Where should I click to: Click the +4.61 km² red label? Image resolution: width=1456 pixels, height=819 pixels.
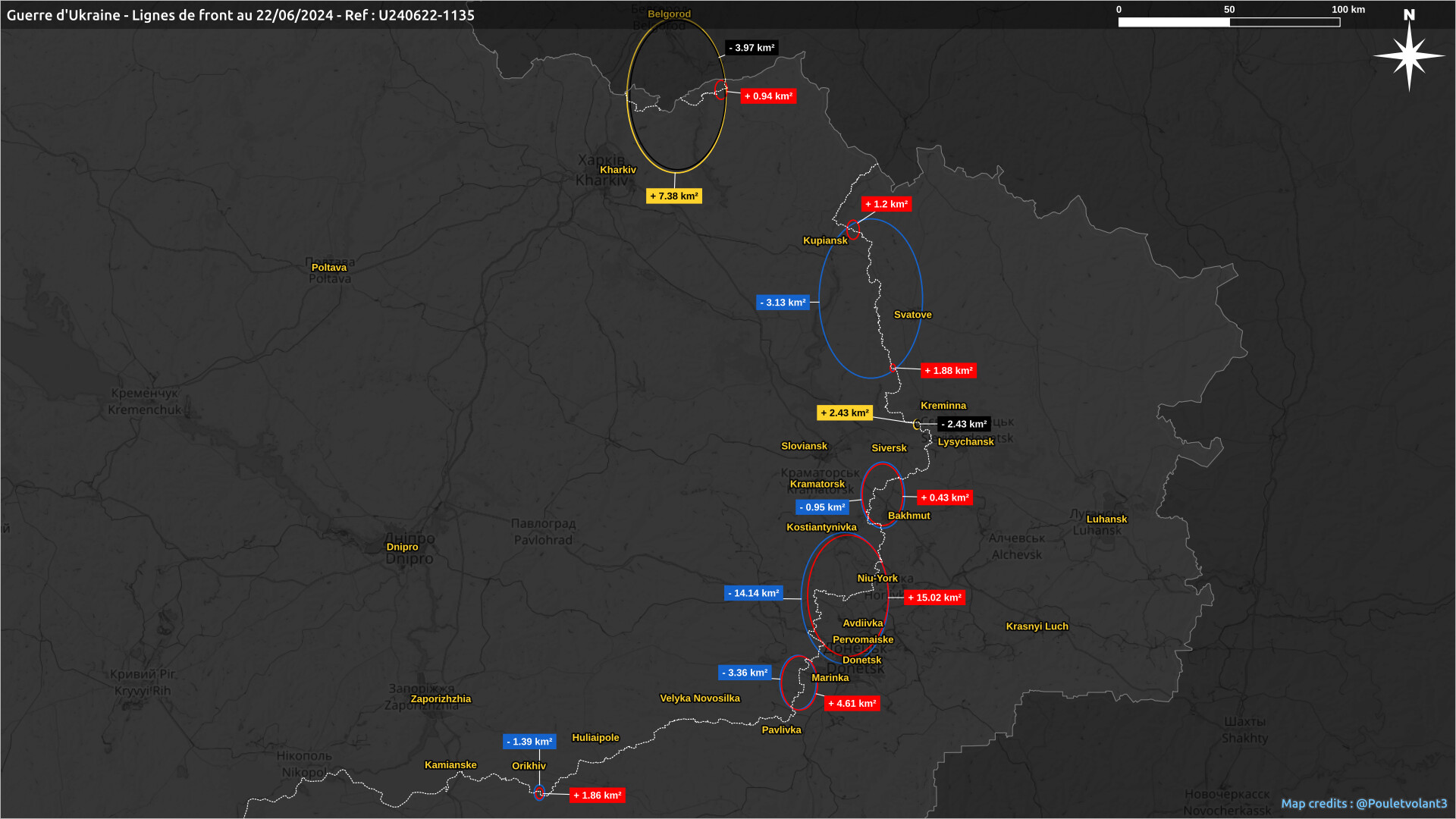[x=852, y=704]
